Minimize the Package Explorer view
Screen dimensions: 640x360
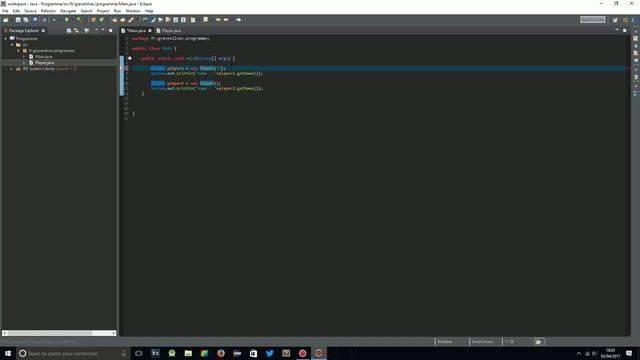(103, 30)
